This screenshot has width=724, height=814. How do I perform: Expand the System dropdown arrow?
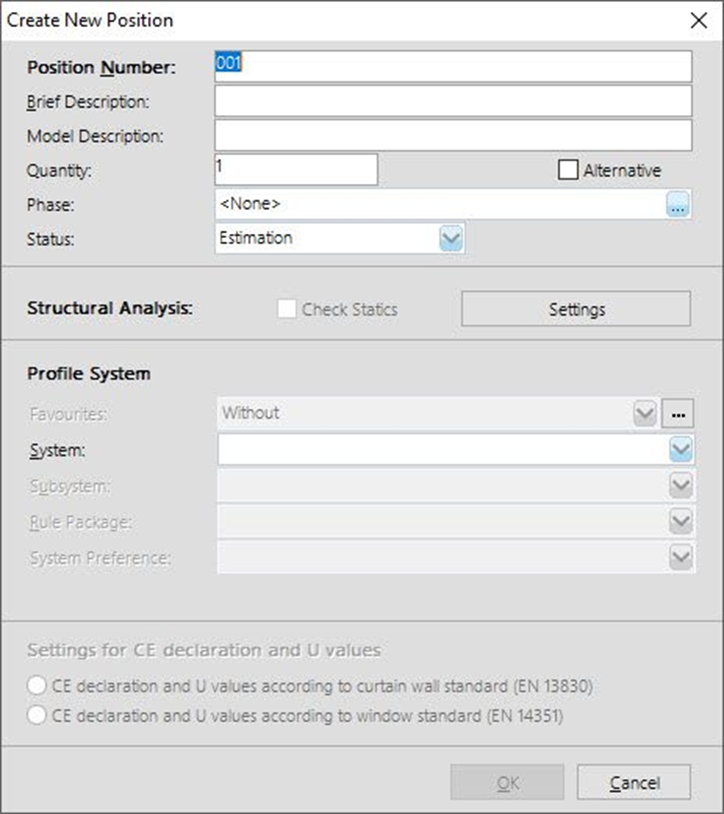(680, 450)
